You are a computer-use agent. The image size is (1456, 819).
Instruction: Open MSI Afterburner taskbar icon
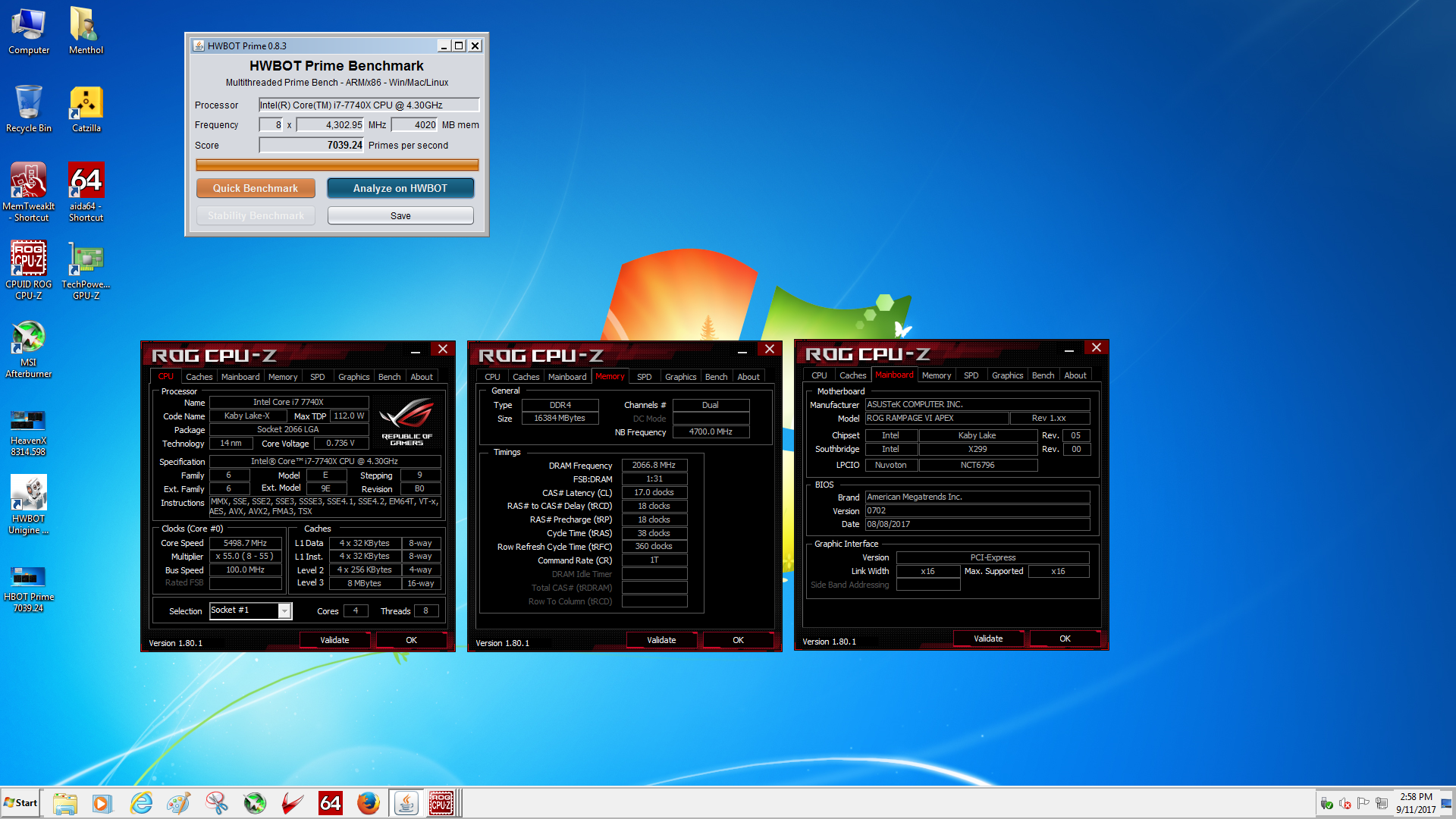(x=255, y=803)
